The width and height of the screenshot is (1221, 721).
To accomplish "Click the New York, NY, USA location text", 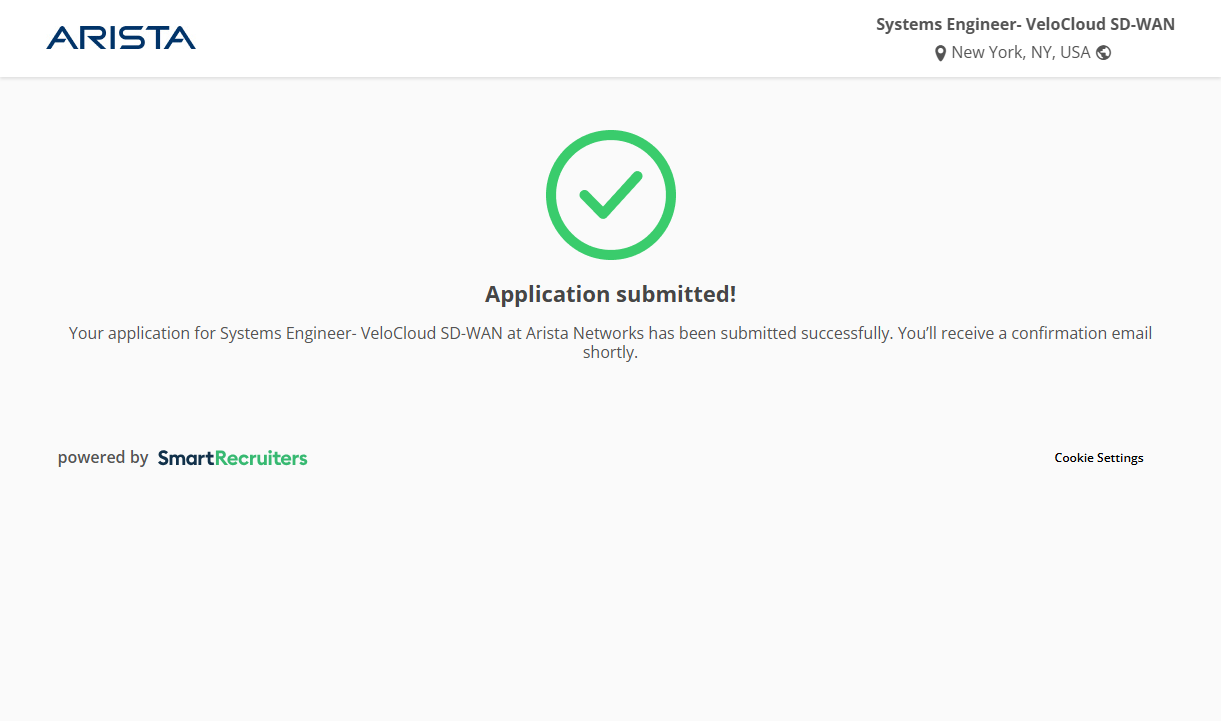I will click(1020, 53).
